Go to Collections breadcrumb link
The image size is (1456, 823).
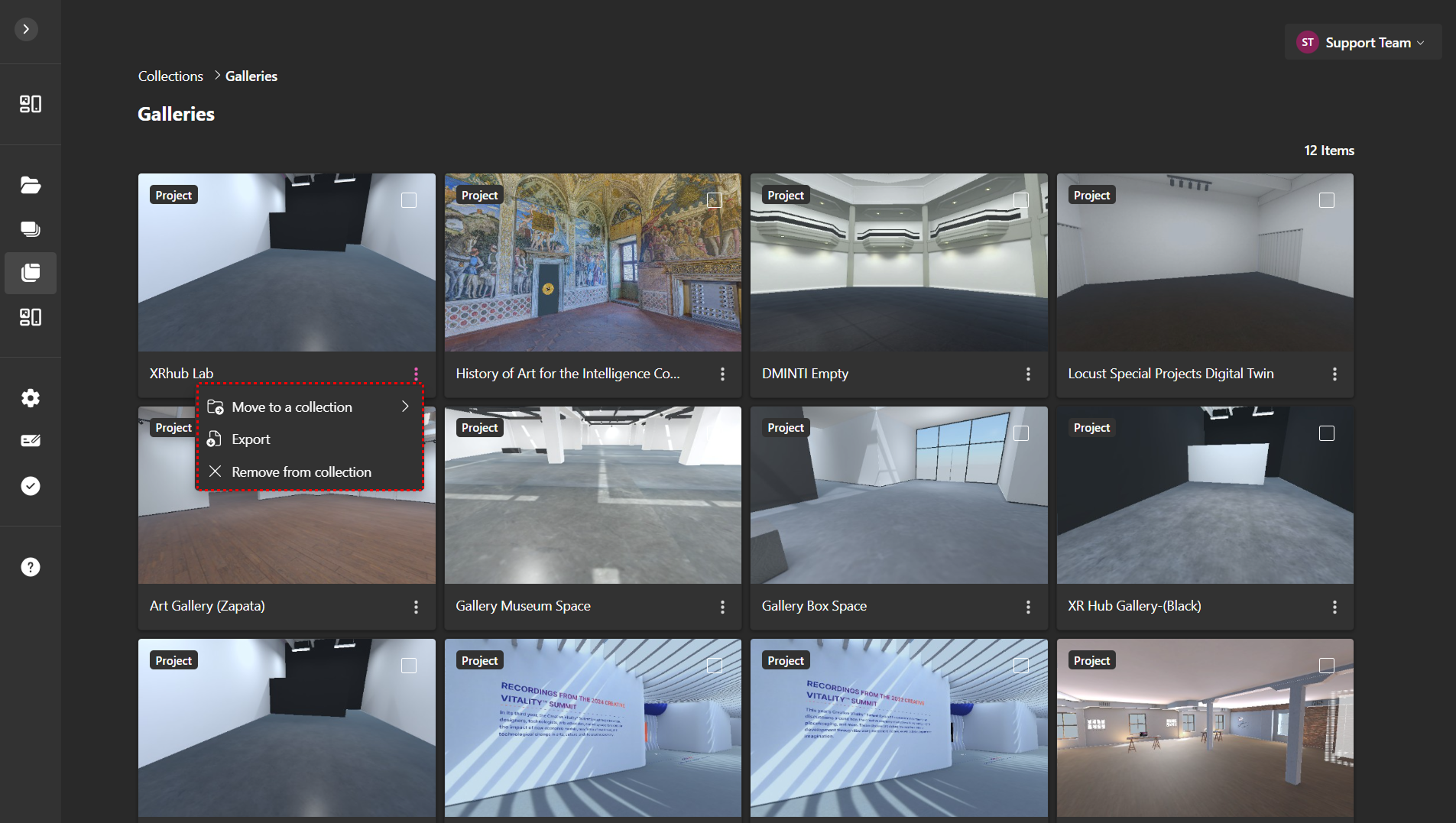170,76
